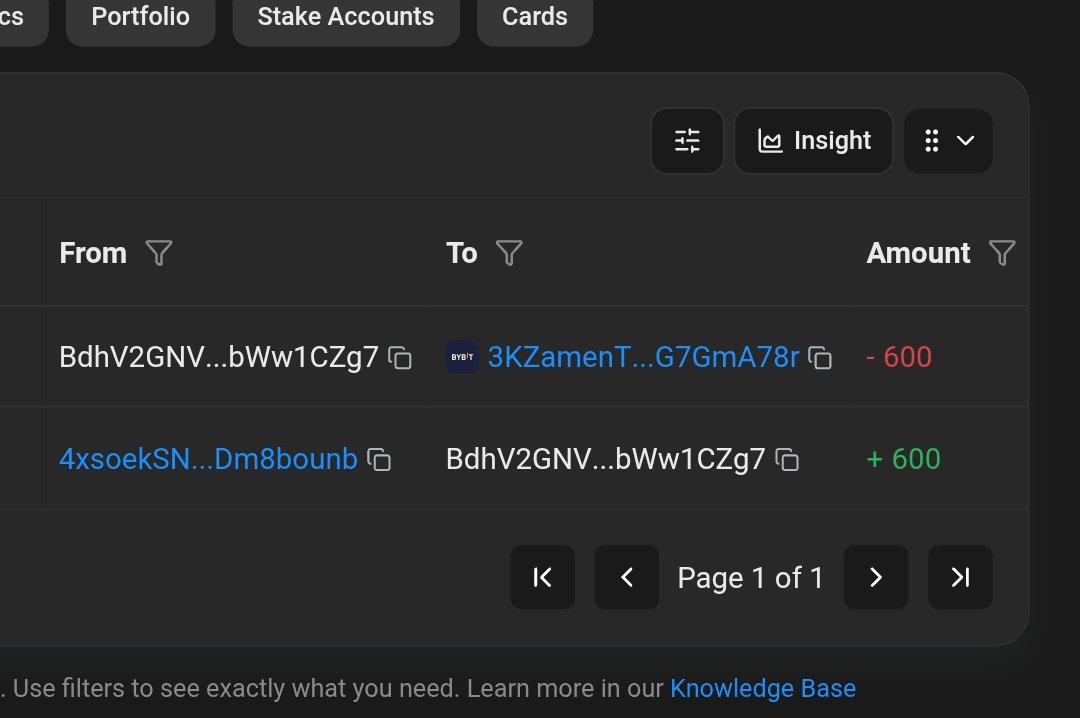1080x718 pixels.
Task: Filter the To column
Action: point(509,253)
